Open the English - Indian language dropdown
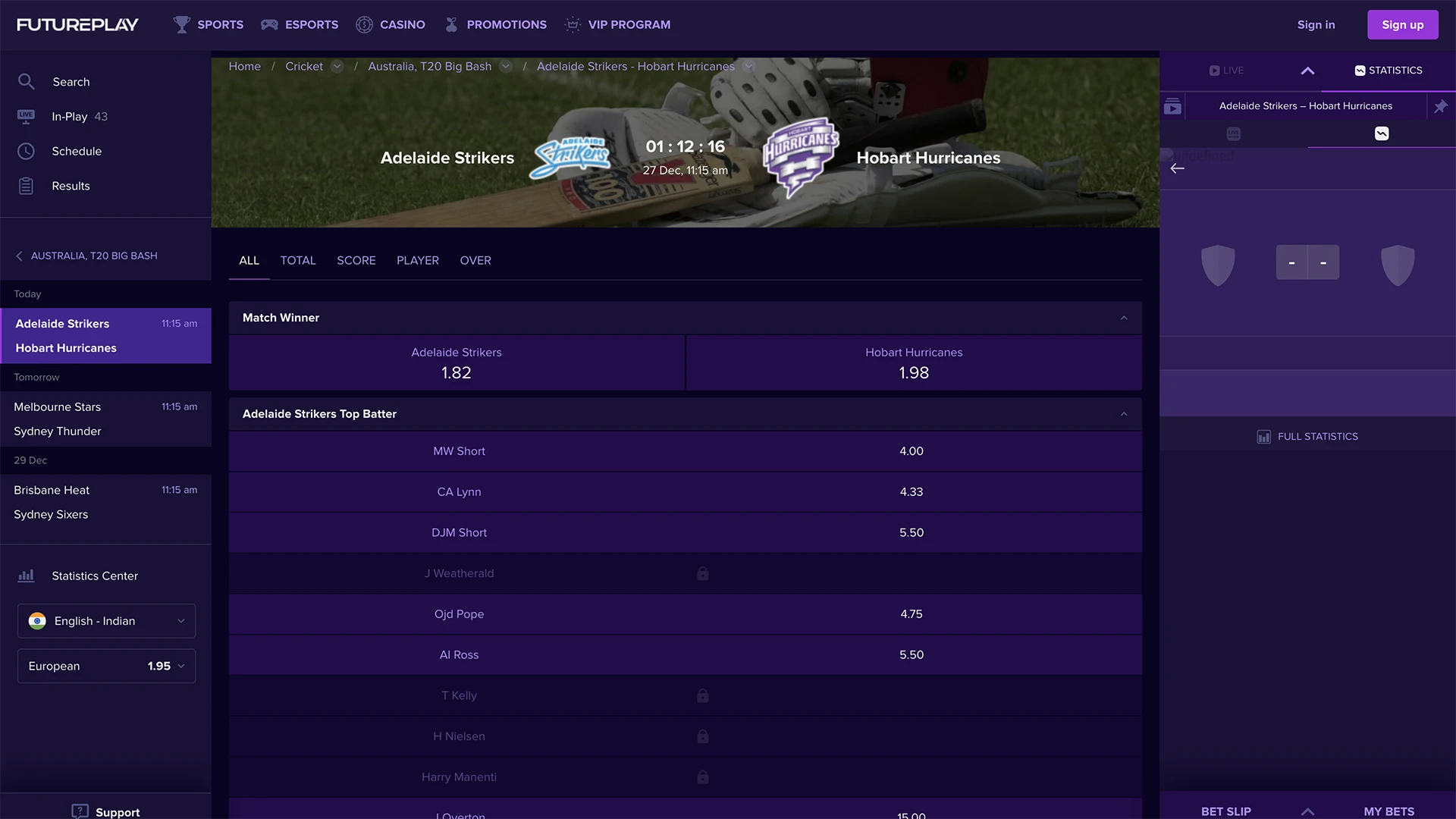The image size is (1456, 819). pos(106,621)
